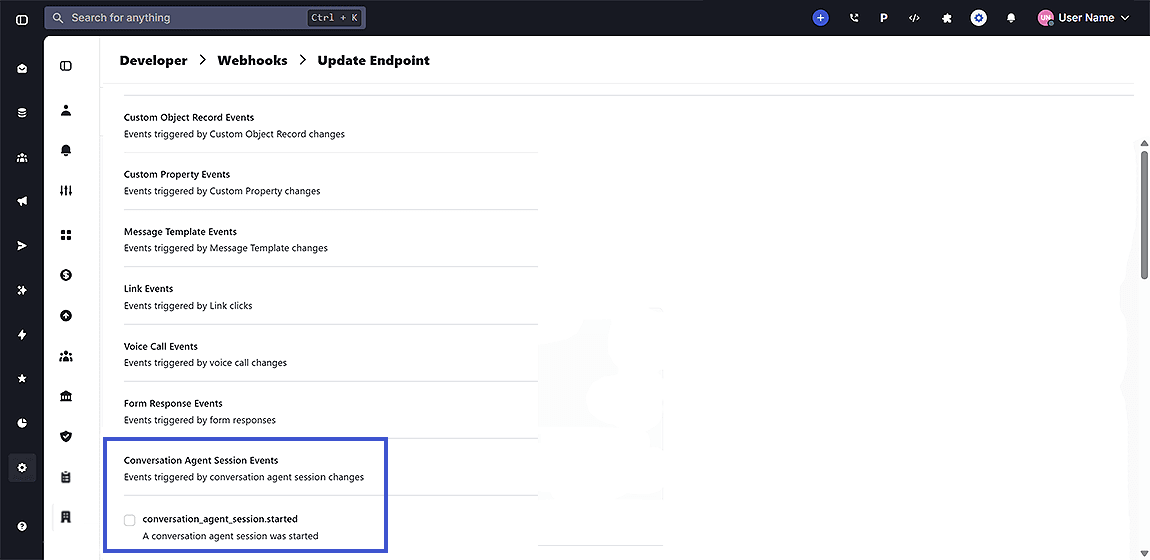This screenshot has width=1150, height=560.
Task: Open the help question mark icon
Action: (x=22, y=526)
